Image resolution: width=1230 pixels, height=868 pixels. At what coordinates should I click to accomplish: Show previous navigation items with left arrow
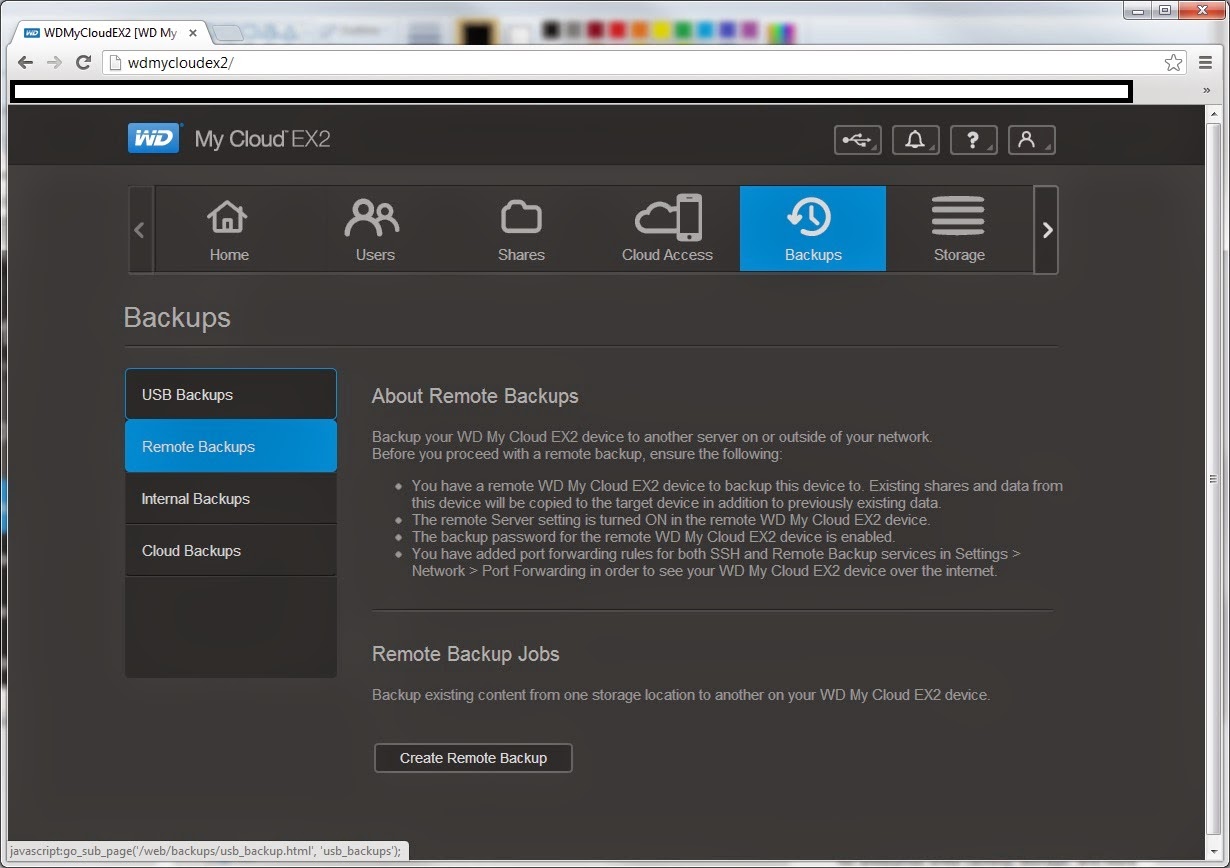[140, 230]
